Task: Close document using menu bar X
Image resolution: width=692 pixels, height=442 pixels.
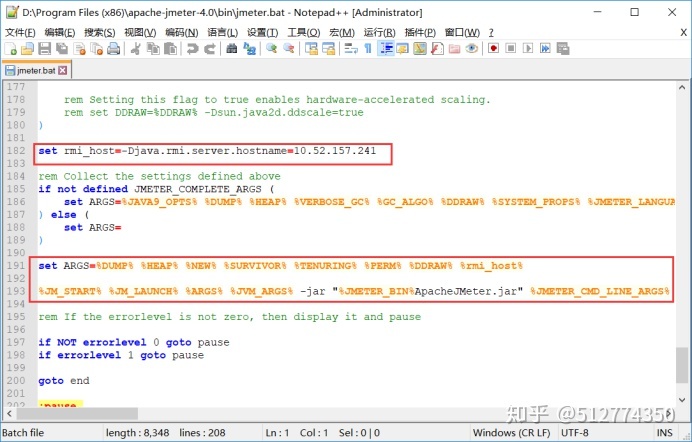Action: 683,33
